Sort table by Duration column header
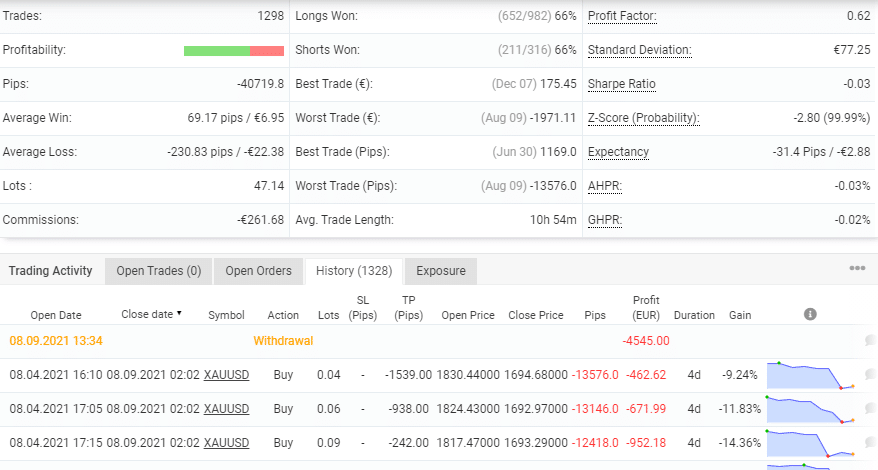 (694, 315)
